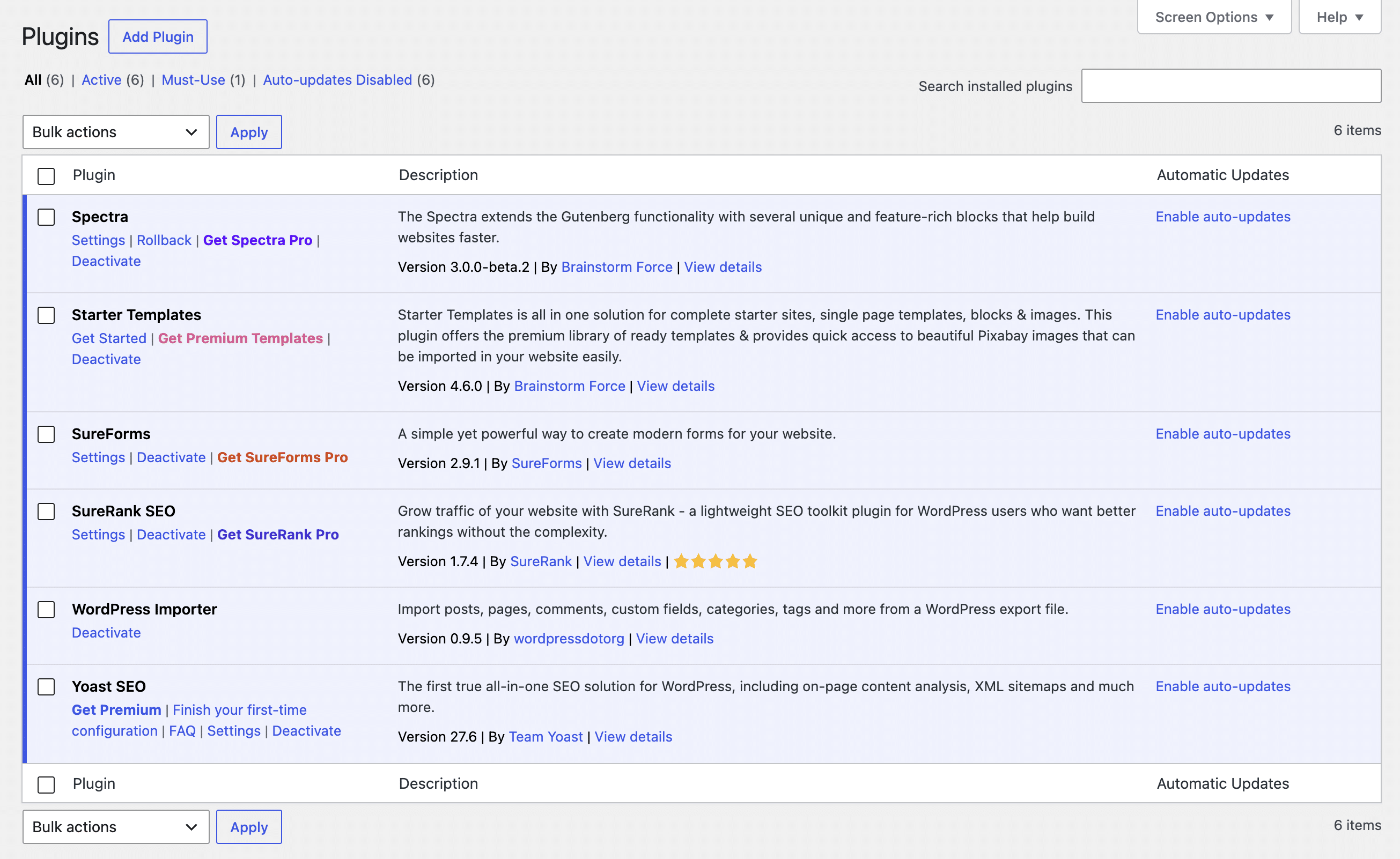Click Yoast SEO Get Premium link
The image size is (1400, 859).
click(116, 710)
